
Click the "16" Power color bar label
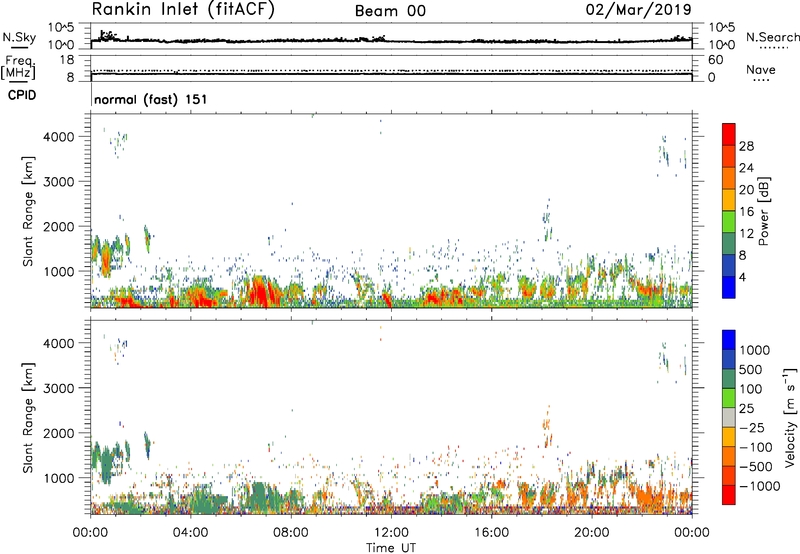point(746,212)
